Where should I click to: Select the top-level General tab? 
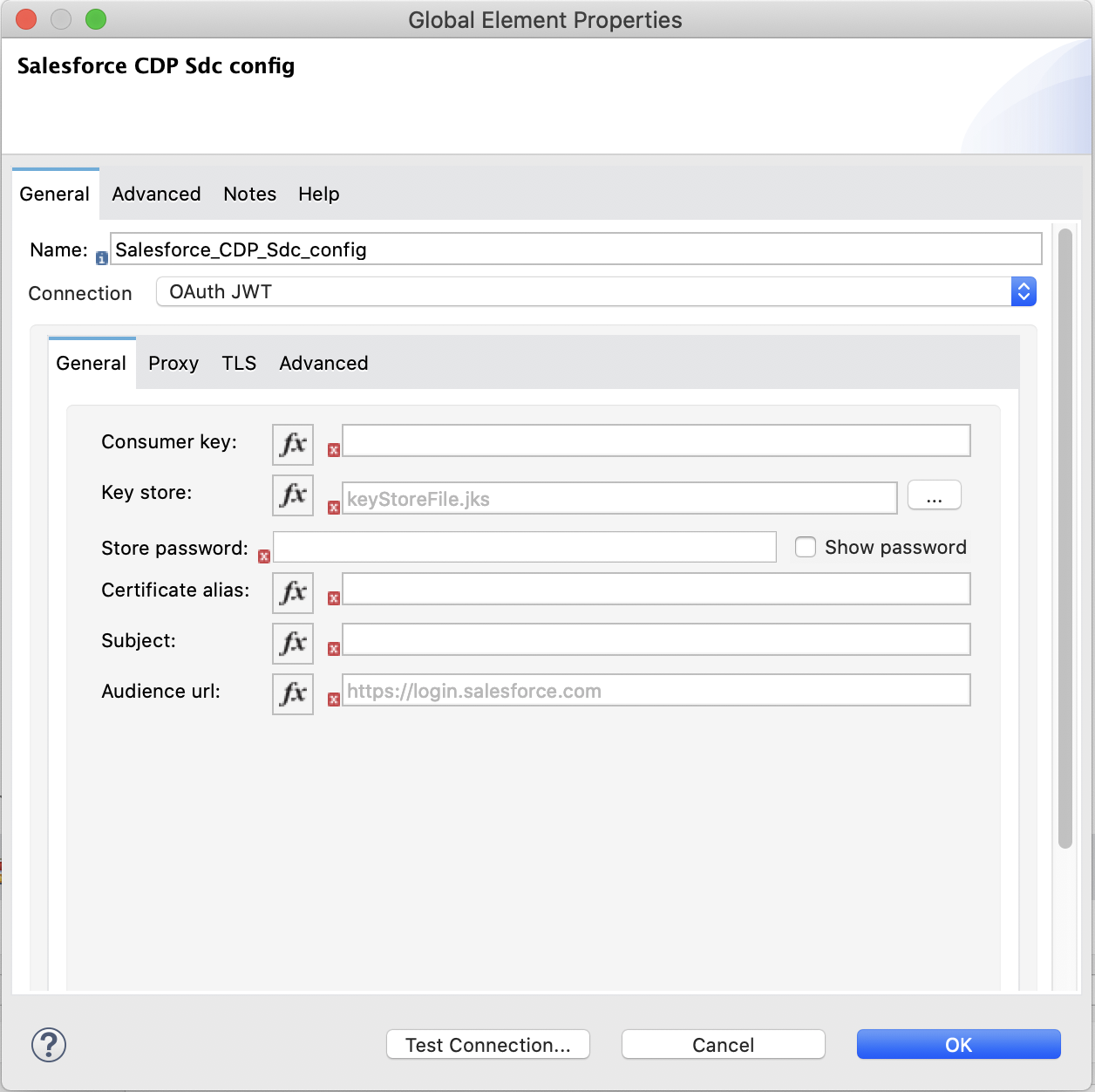click(55, 194)
